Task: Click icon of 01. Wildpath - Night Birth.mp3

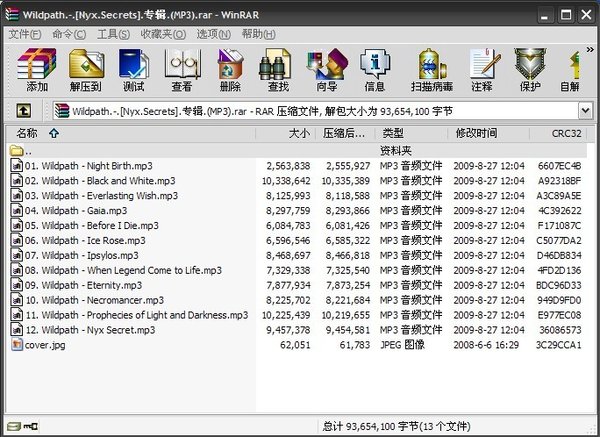Action: [16, 166]
